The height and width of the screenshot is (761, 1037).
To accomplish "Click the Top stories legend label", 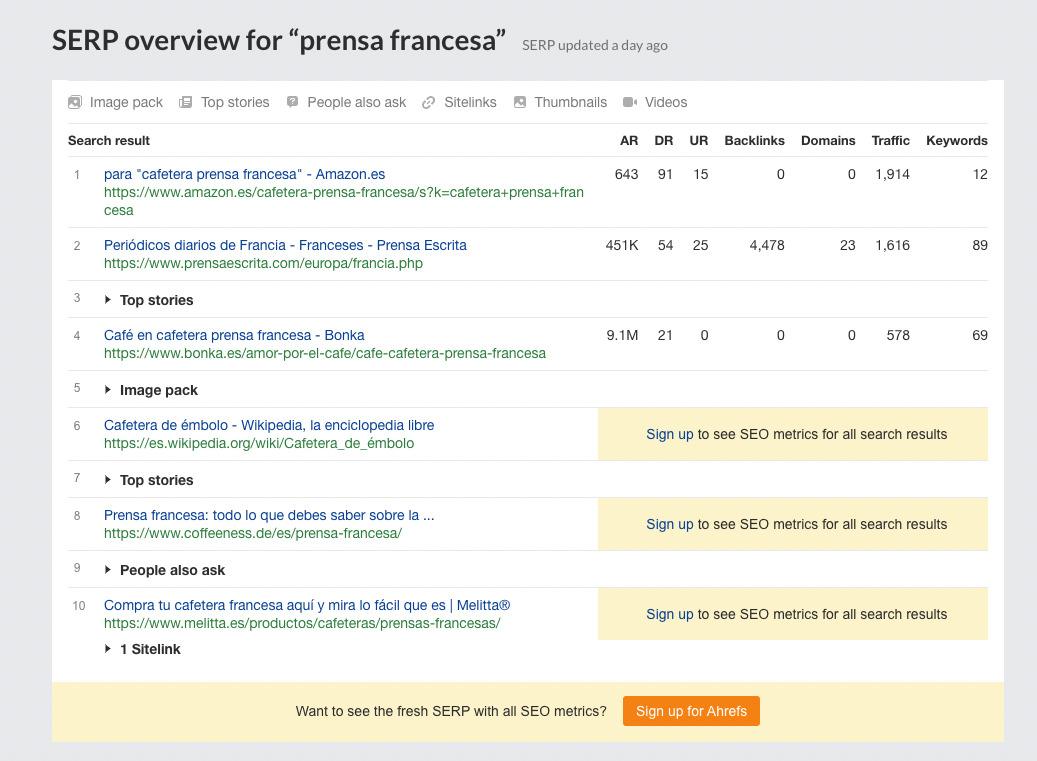I will pos(235,102).
